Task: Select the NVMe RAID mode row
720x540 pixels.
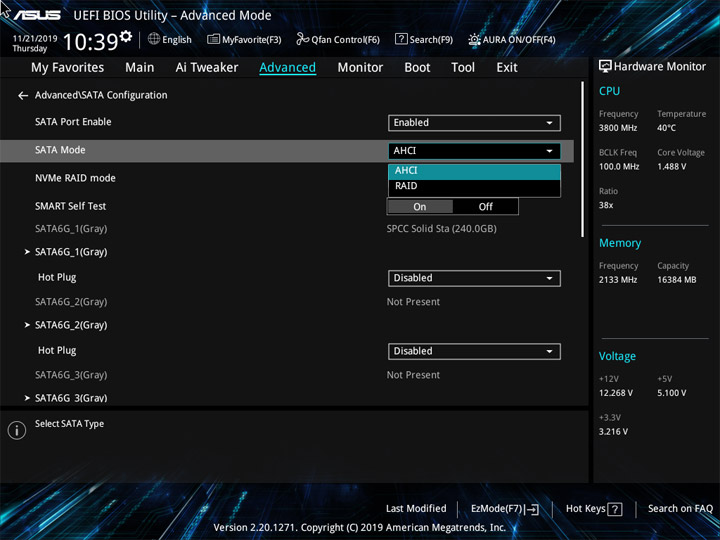Action: (75, 178)
